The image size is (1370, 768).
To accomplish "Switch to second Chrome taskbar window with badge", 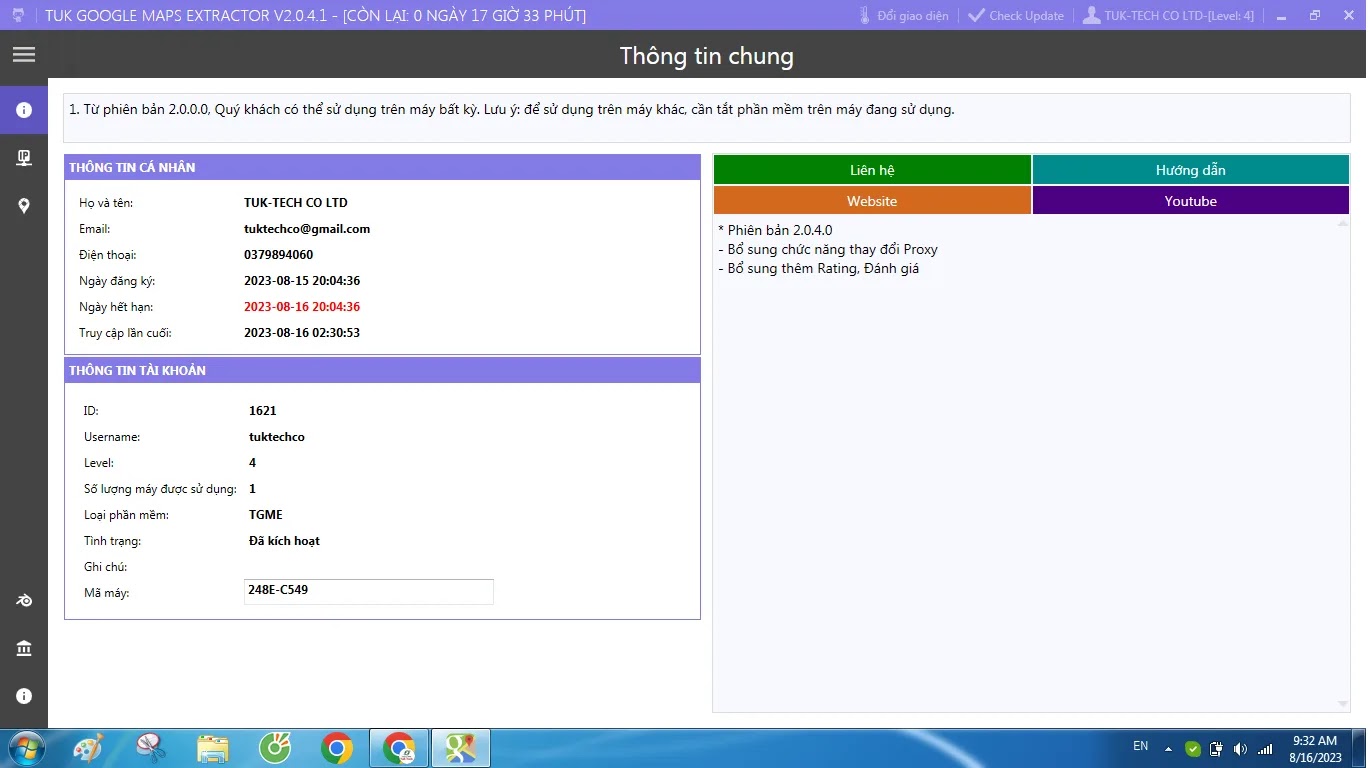I will click(x=399, y=748).
